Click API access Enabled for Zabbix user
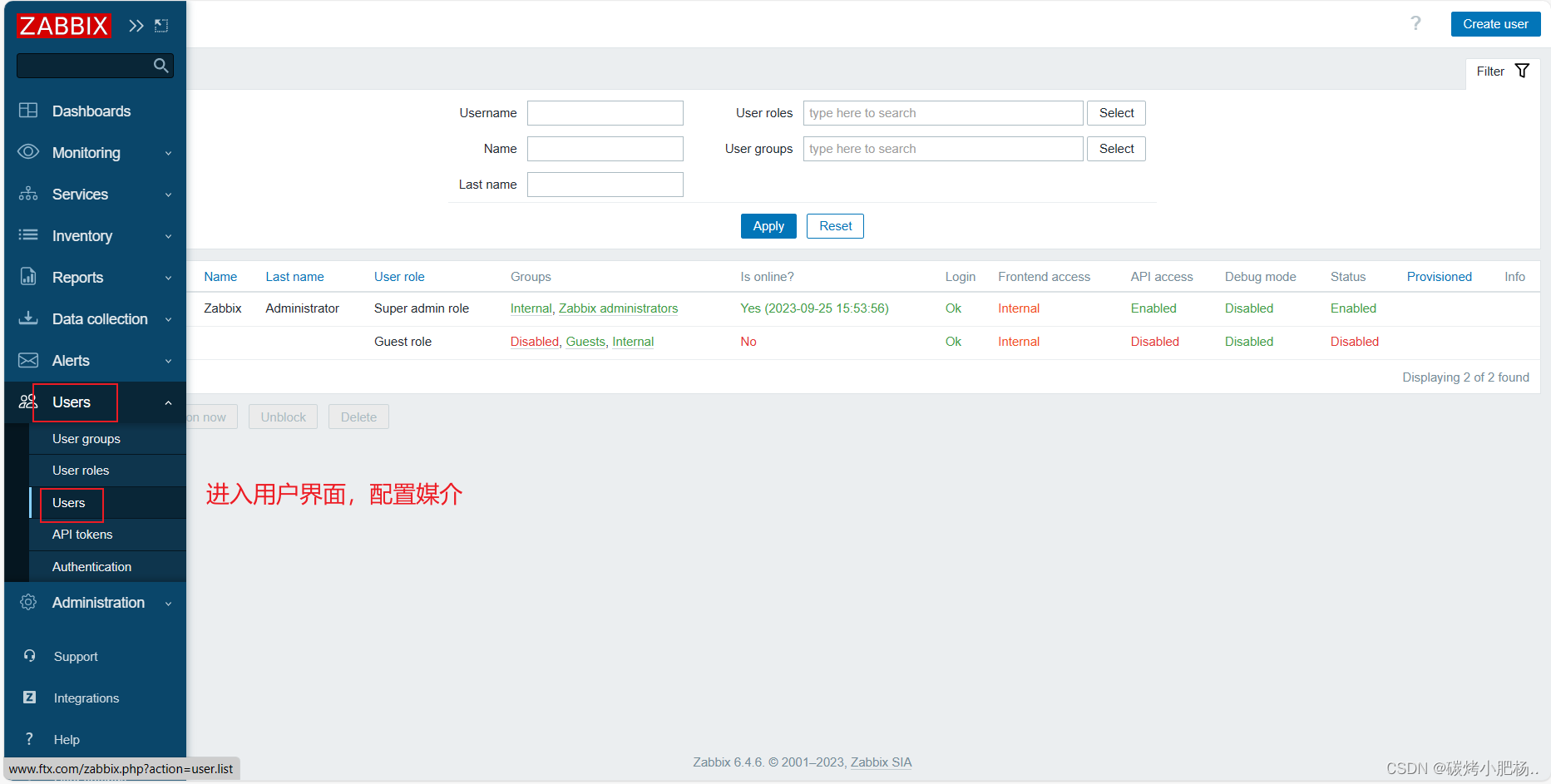 [x=1153, y=308]
